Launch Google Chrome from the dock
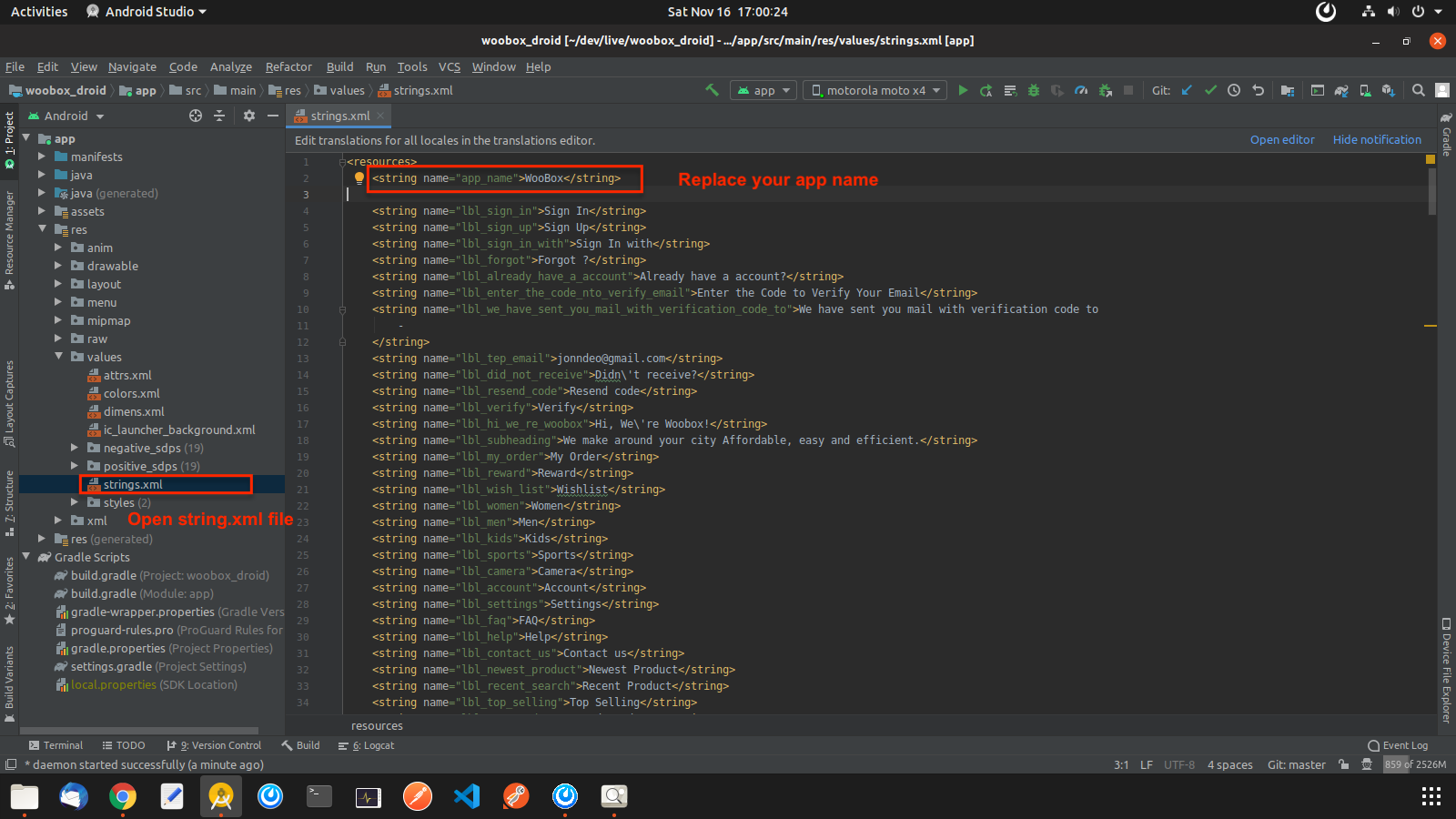 pos(123,796)
